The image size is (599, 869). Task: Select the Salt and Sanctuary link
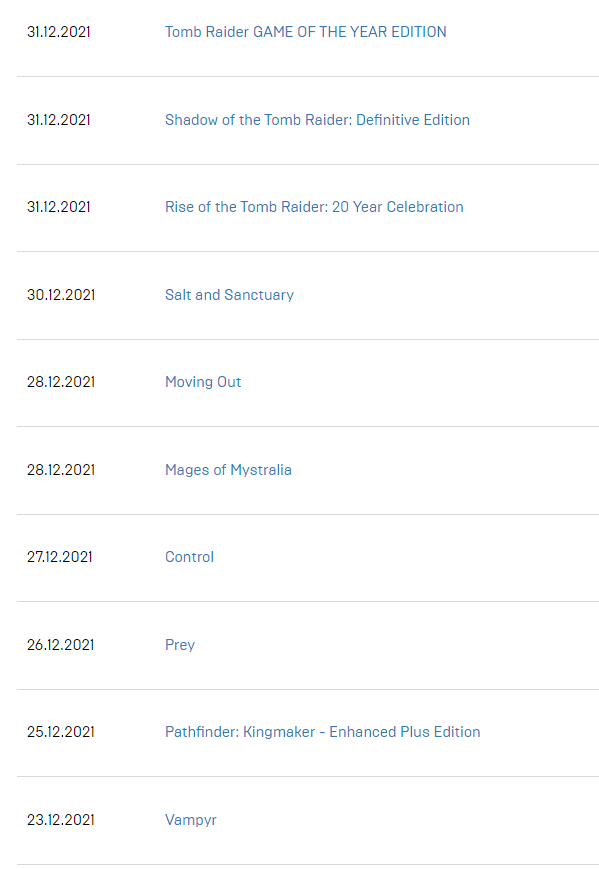point(229,295)
